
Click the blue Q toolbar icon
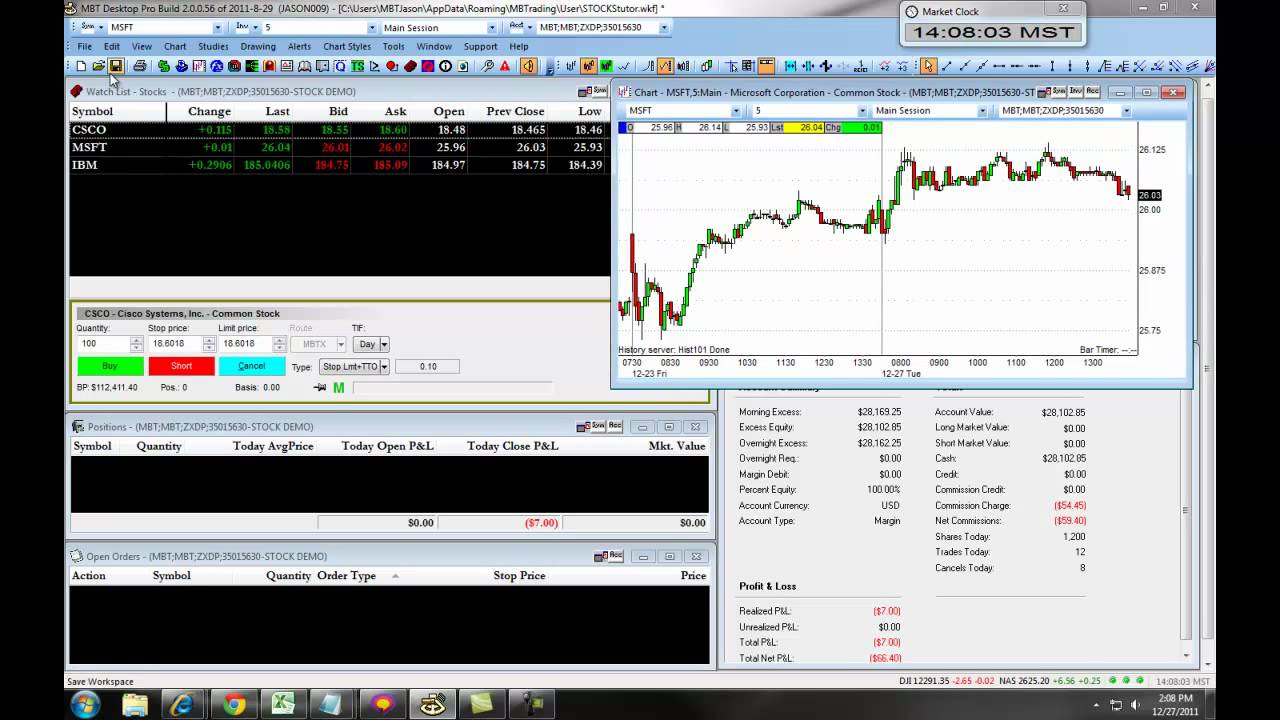pyautogui.click(x=340, y=66)
